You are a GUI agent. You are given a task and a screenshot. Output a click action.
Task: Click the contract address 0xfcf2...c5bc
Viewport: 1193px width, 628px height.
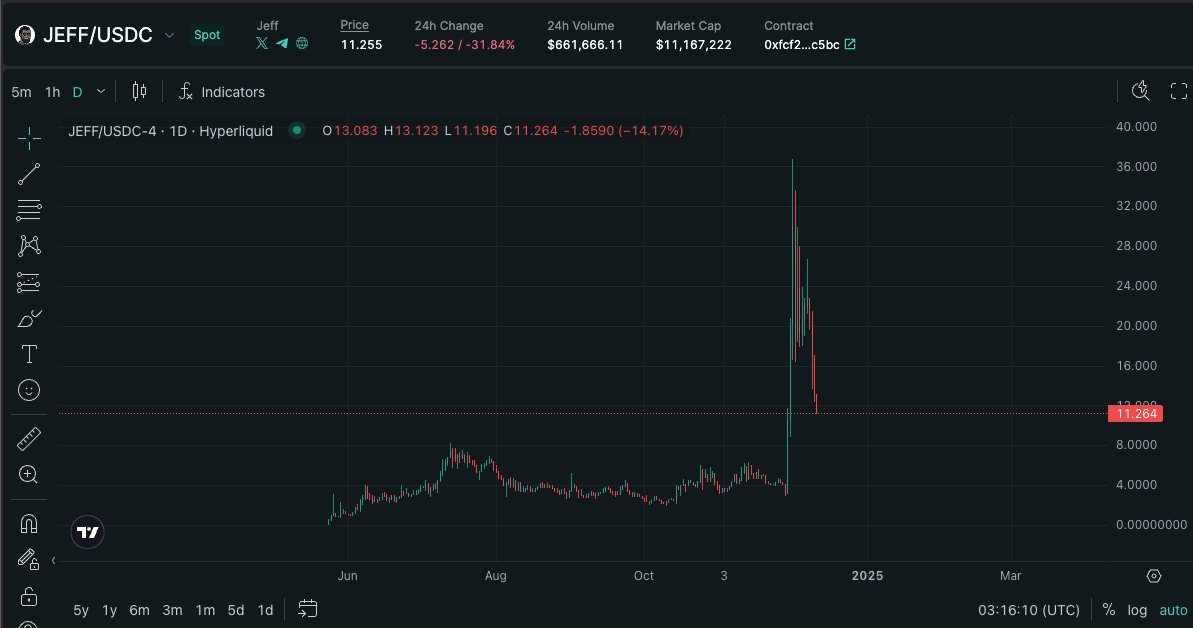(x=802, y=44)
